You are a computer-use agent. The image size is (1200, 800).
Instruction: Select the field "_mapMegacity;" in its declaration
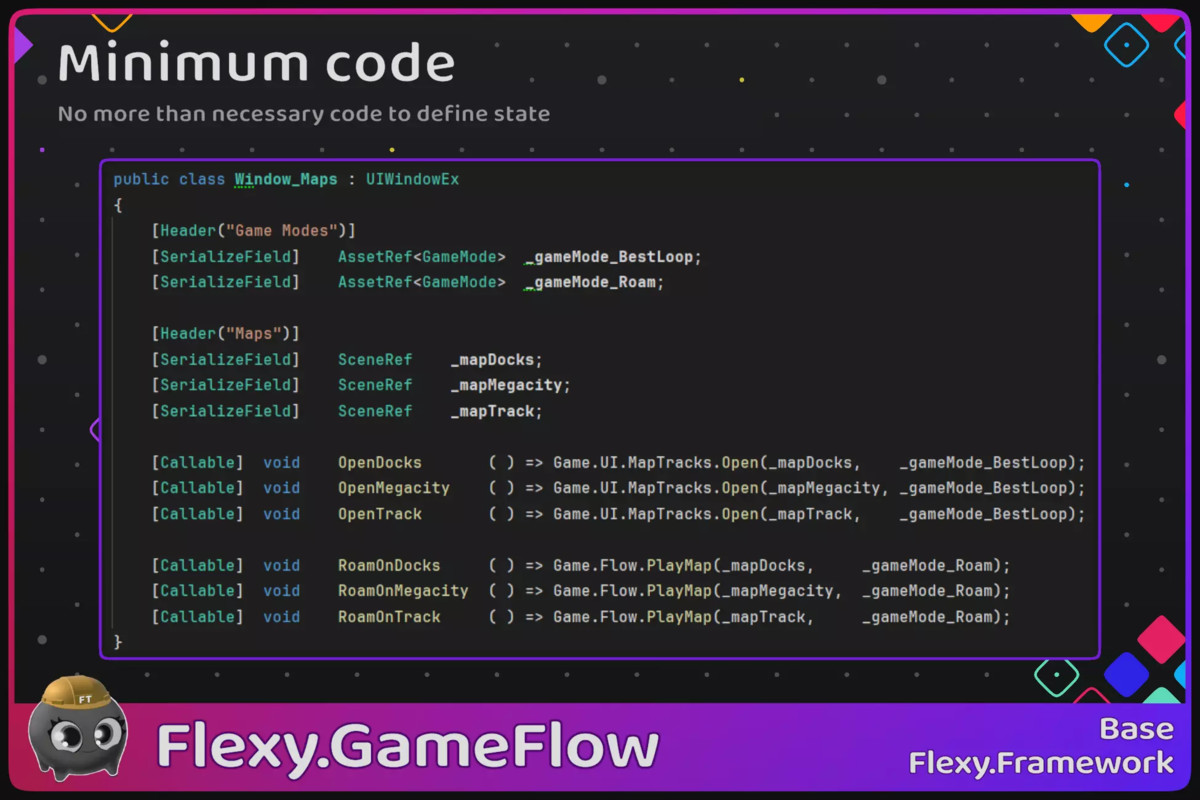pos(510,385)
